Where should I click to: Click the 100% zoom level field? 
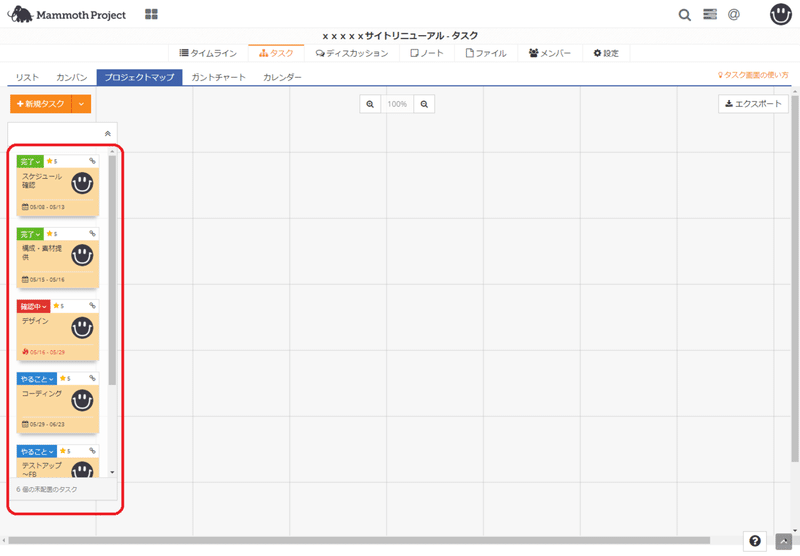(x=397, y=104)
